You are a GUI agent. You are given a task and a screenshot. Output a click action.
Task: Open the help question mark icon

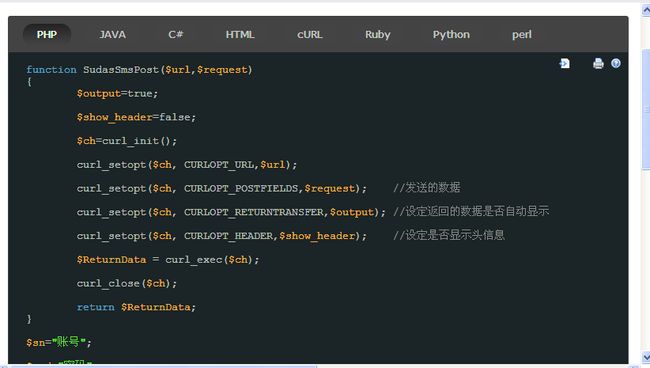[x=616, y=63]
